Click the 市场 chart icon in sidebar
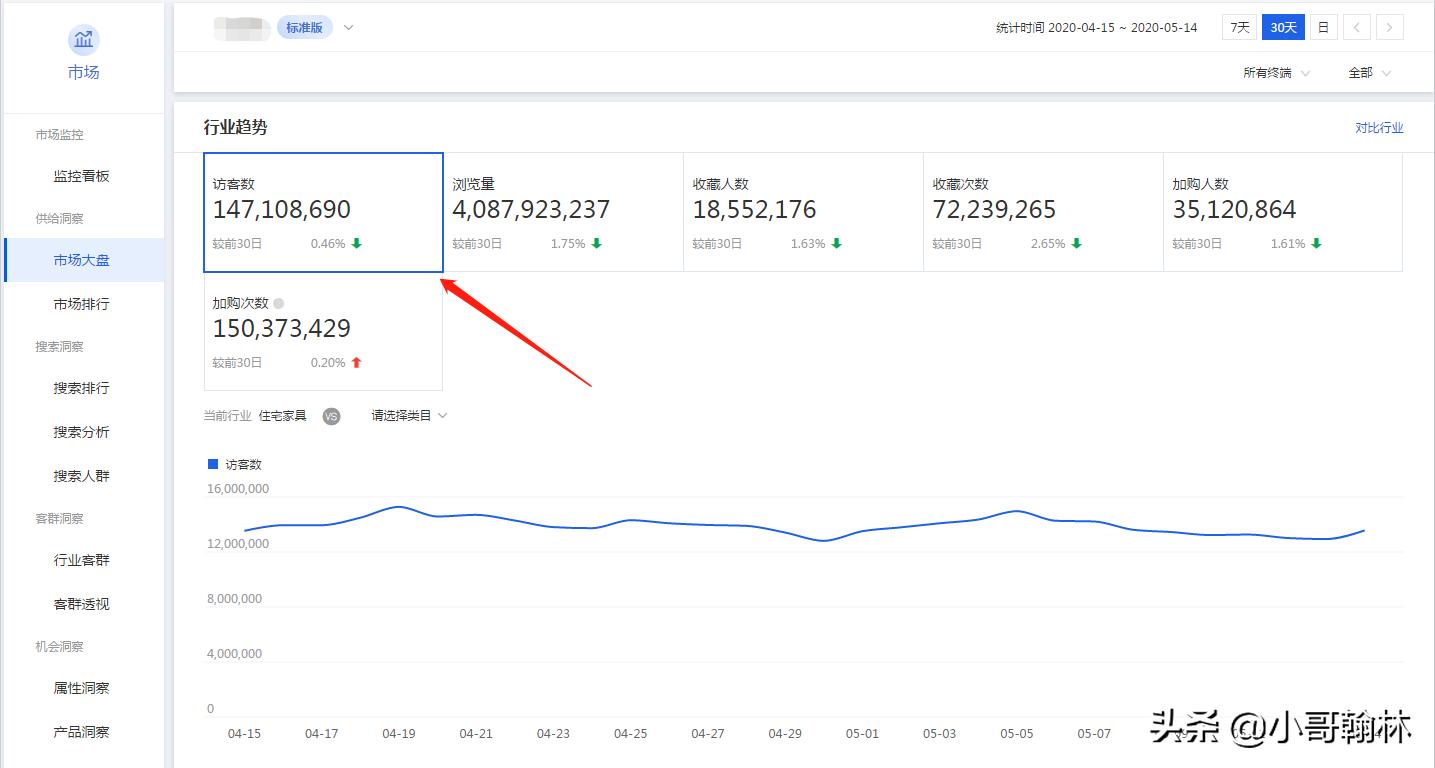 point(84,40)
